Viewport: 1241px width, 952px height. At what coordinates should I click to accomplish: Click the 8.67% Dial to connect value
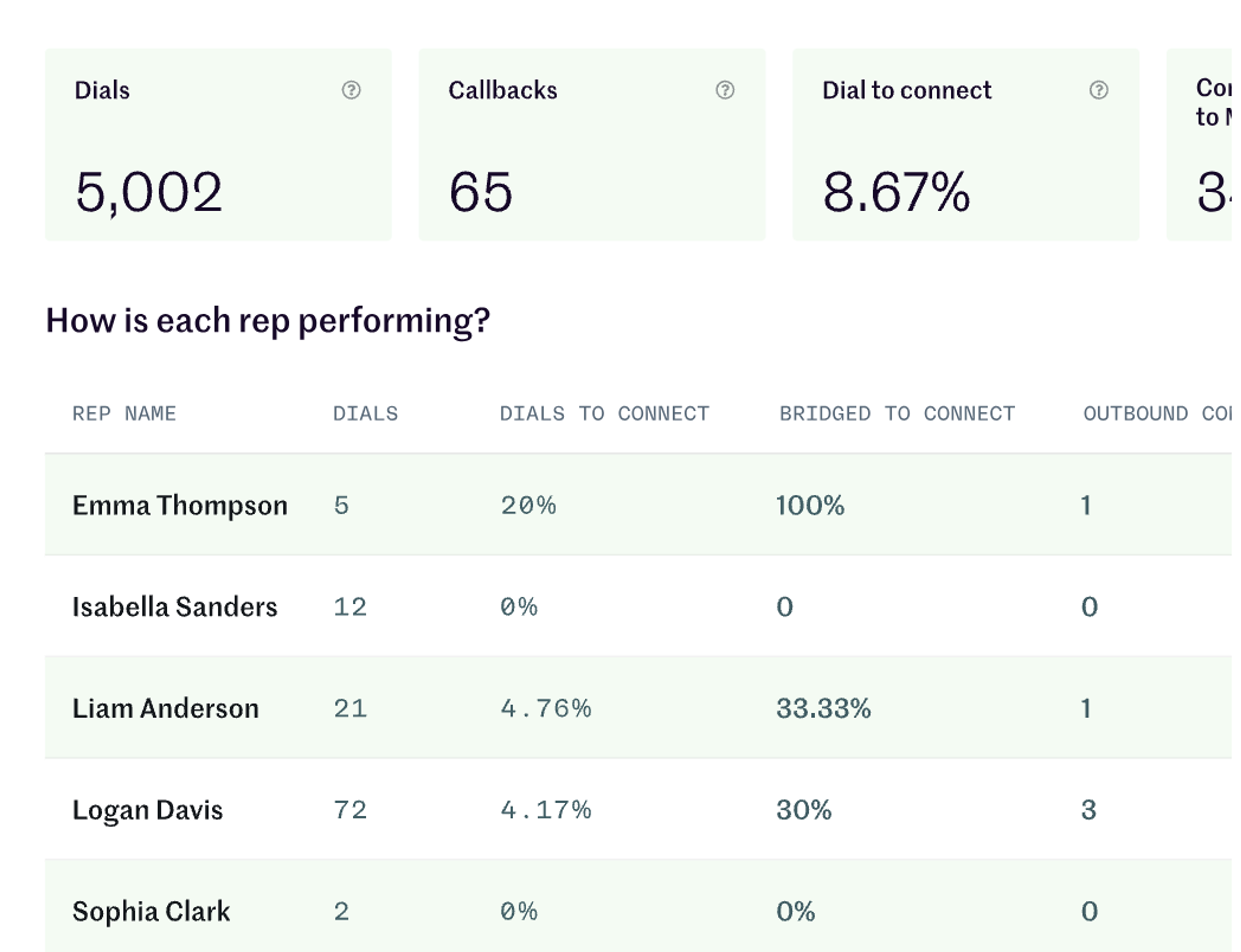(x=896, y=193)
